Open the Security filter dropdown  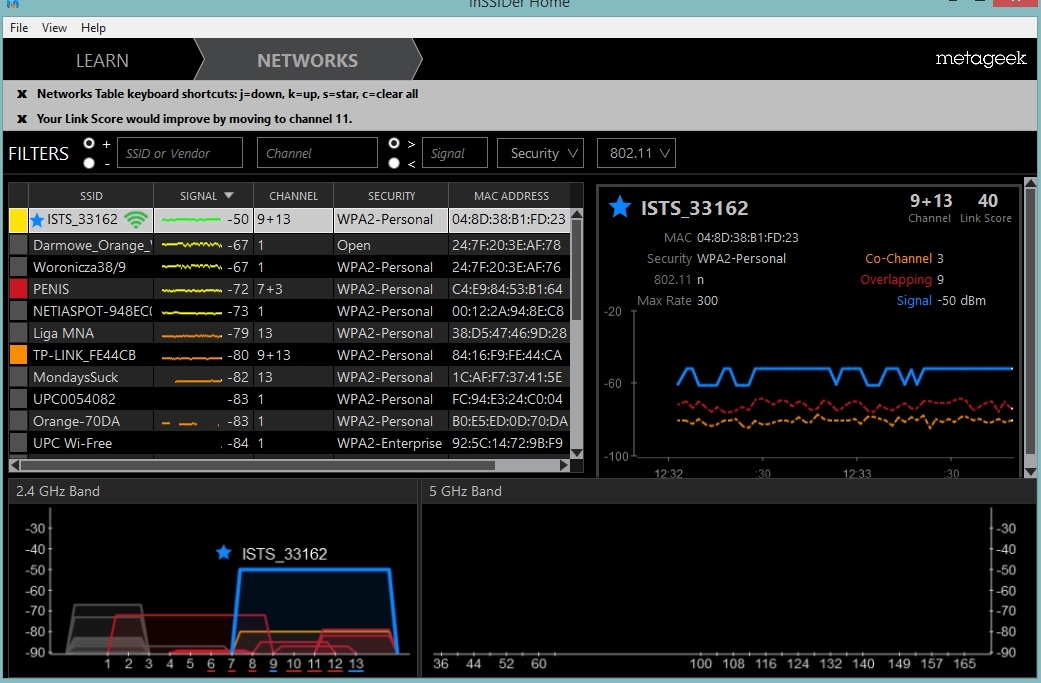tap(540, 153)
